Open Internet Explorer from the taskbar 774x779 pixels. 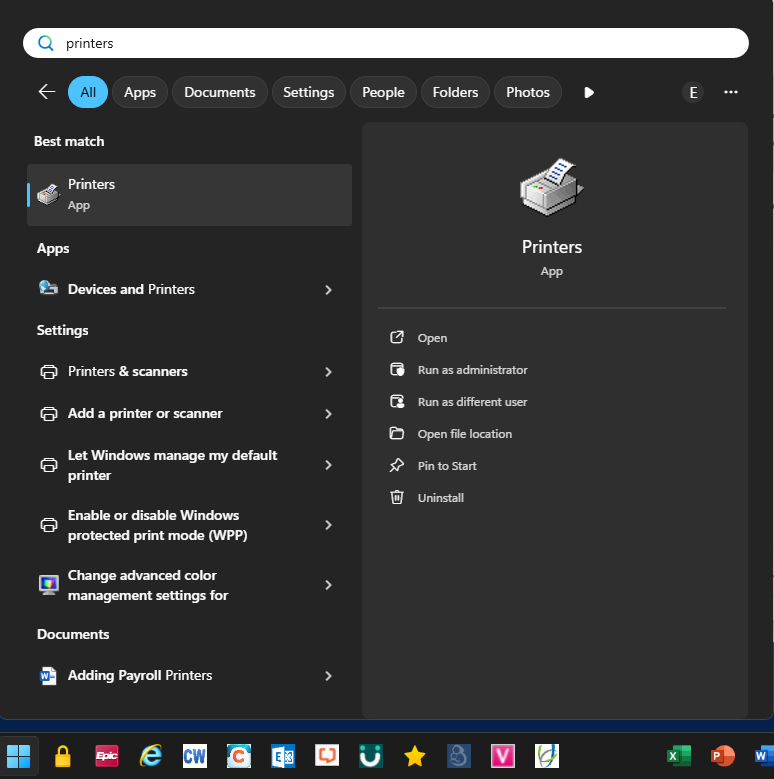point(151,756)
